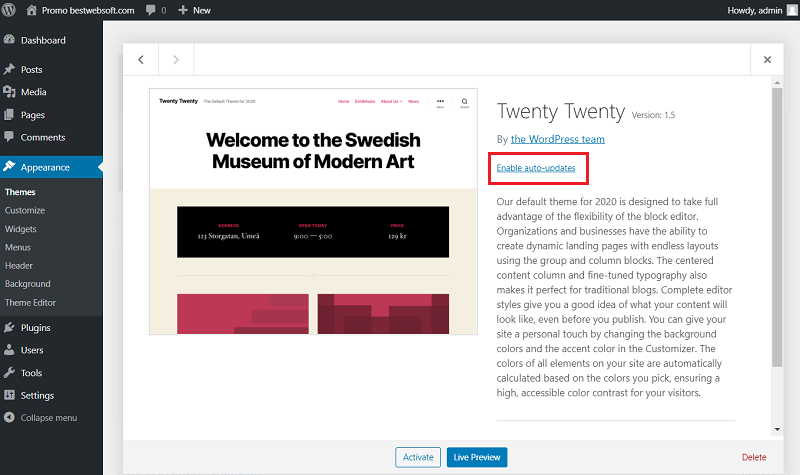Select Header submenu item
The width and height of the screenshot is (800, 475).
[18, 265]
